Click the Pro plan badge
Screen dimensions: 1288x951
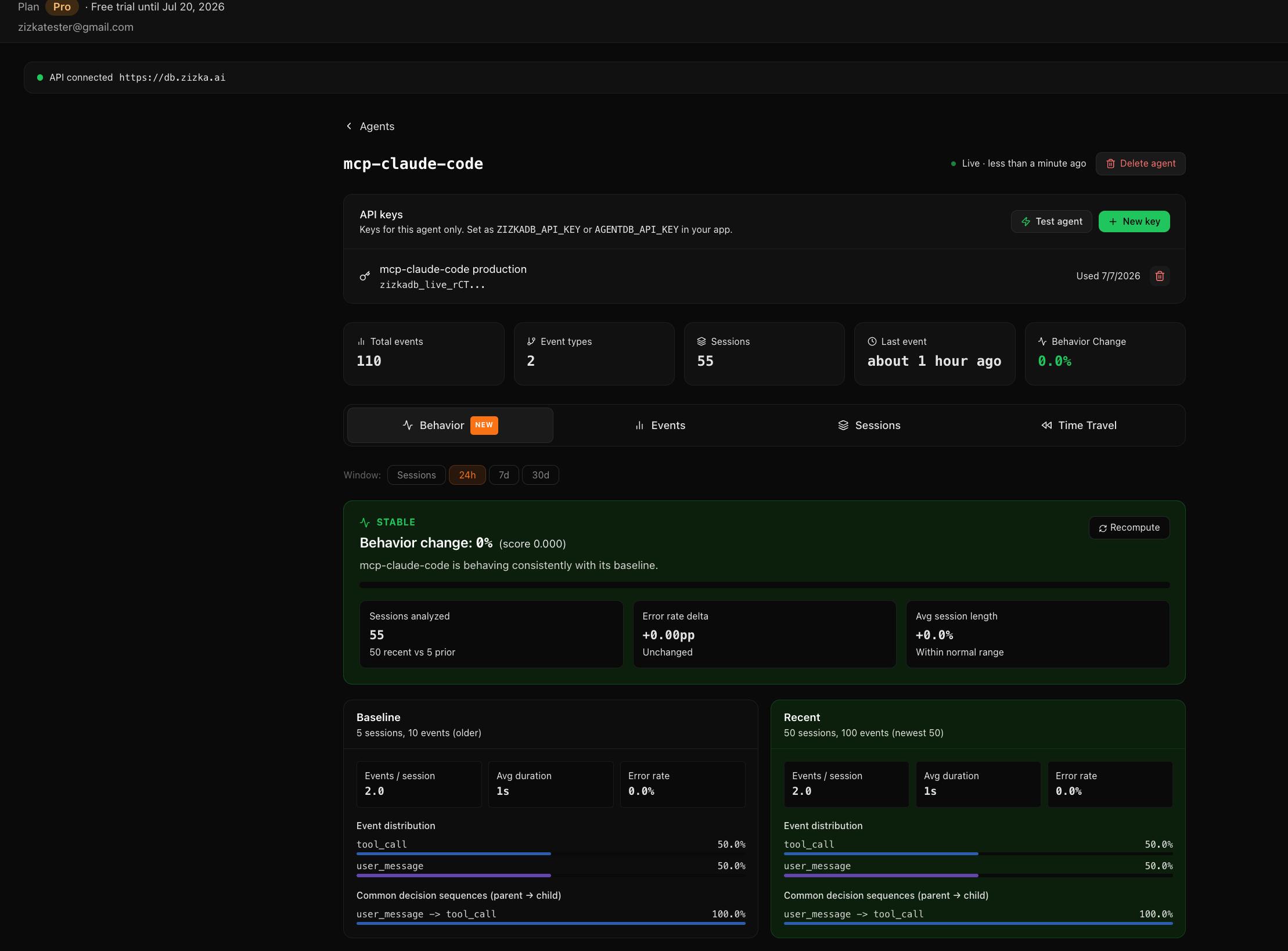coord(62,7)
